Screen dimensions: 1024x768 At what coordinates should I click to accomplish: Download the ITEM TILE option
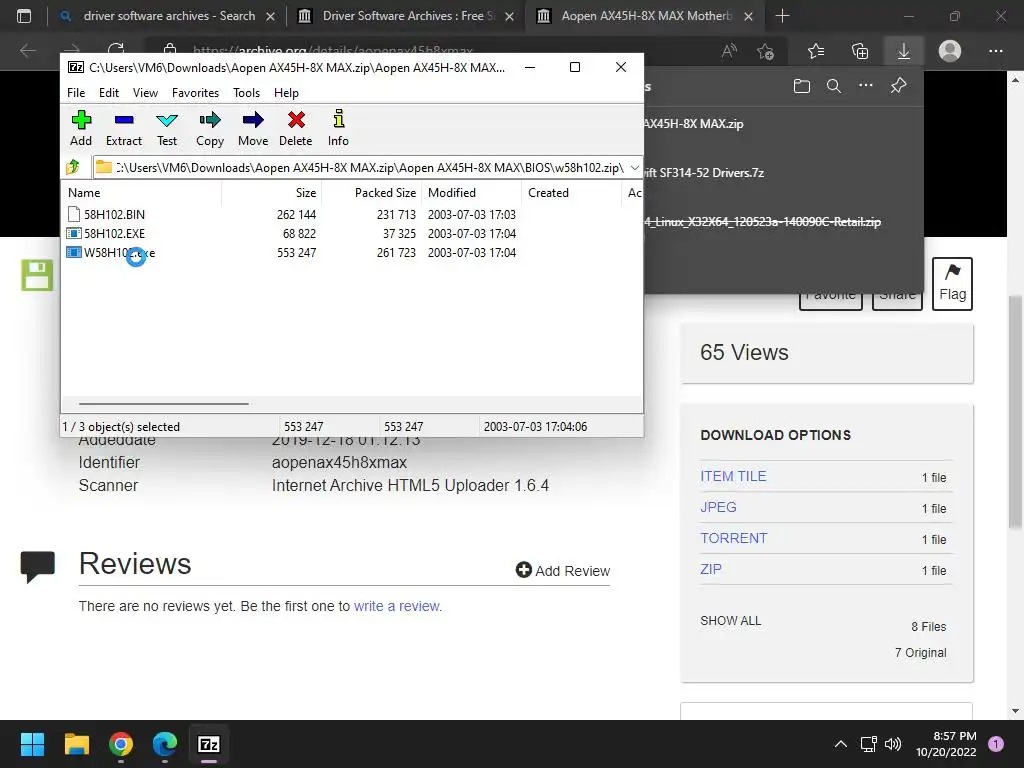[x=733, y=476]
